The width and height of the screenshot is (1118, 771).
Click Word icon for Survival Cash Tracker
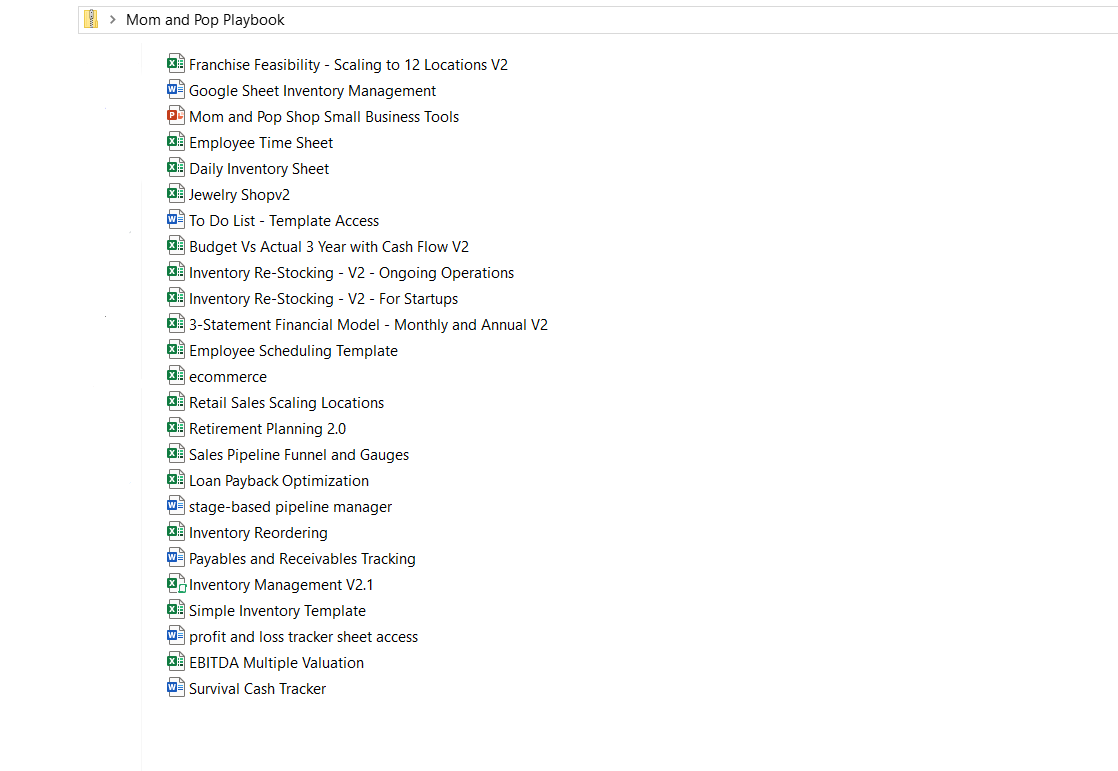(x=175, y=688)
